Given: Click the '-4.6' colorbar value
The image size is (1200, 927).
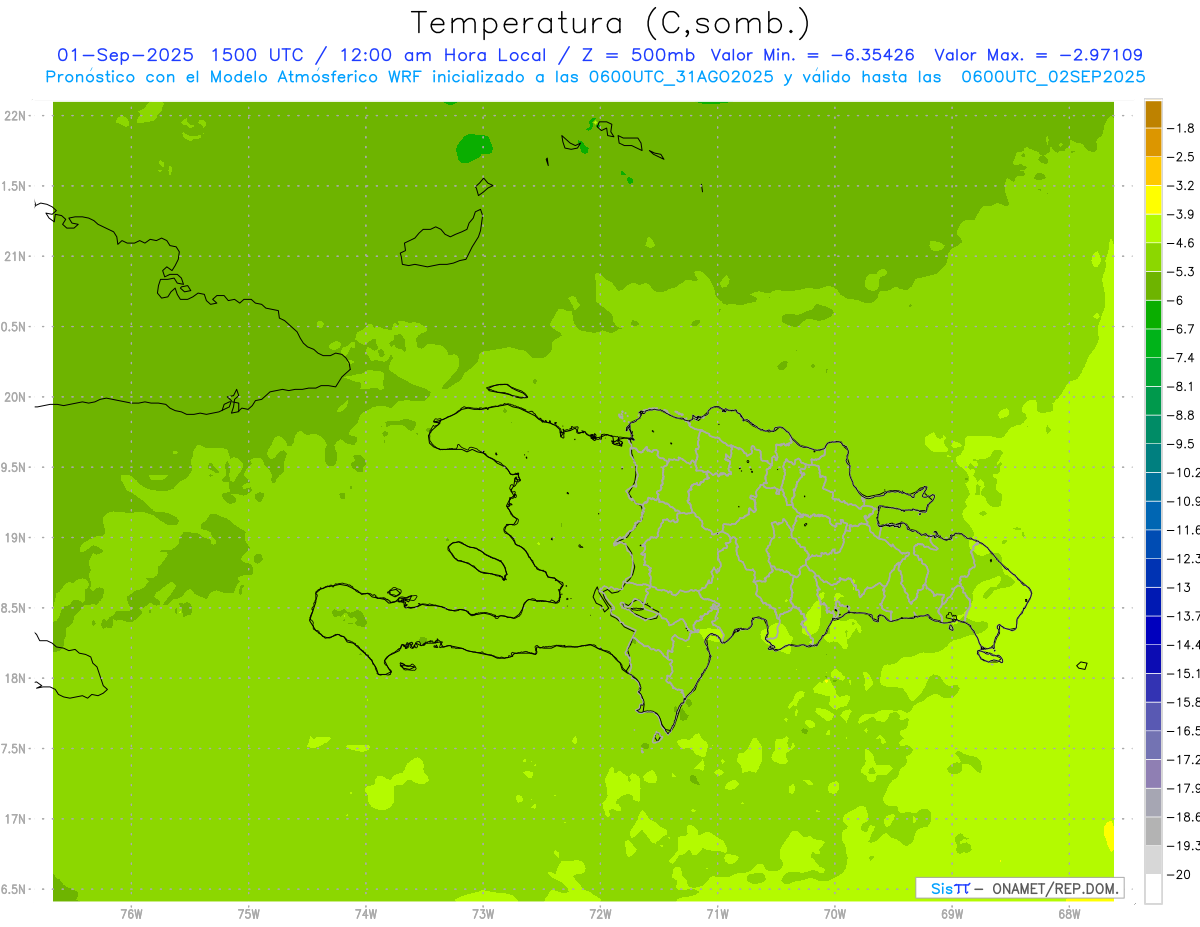Looking at the screenshot, I should point(1182,243).
